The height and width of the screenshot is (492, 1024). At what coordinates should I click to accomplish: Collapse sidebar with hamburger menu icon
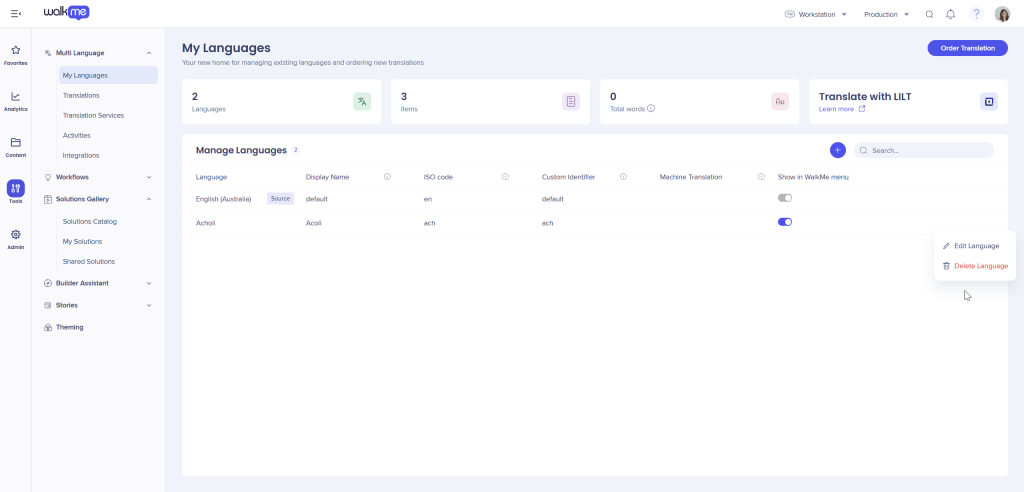point(16,14)
